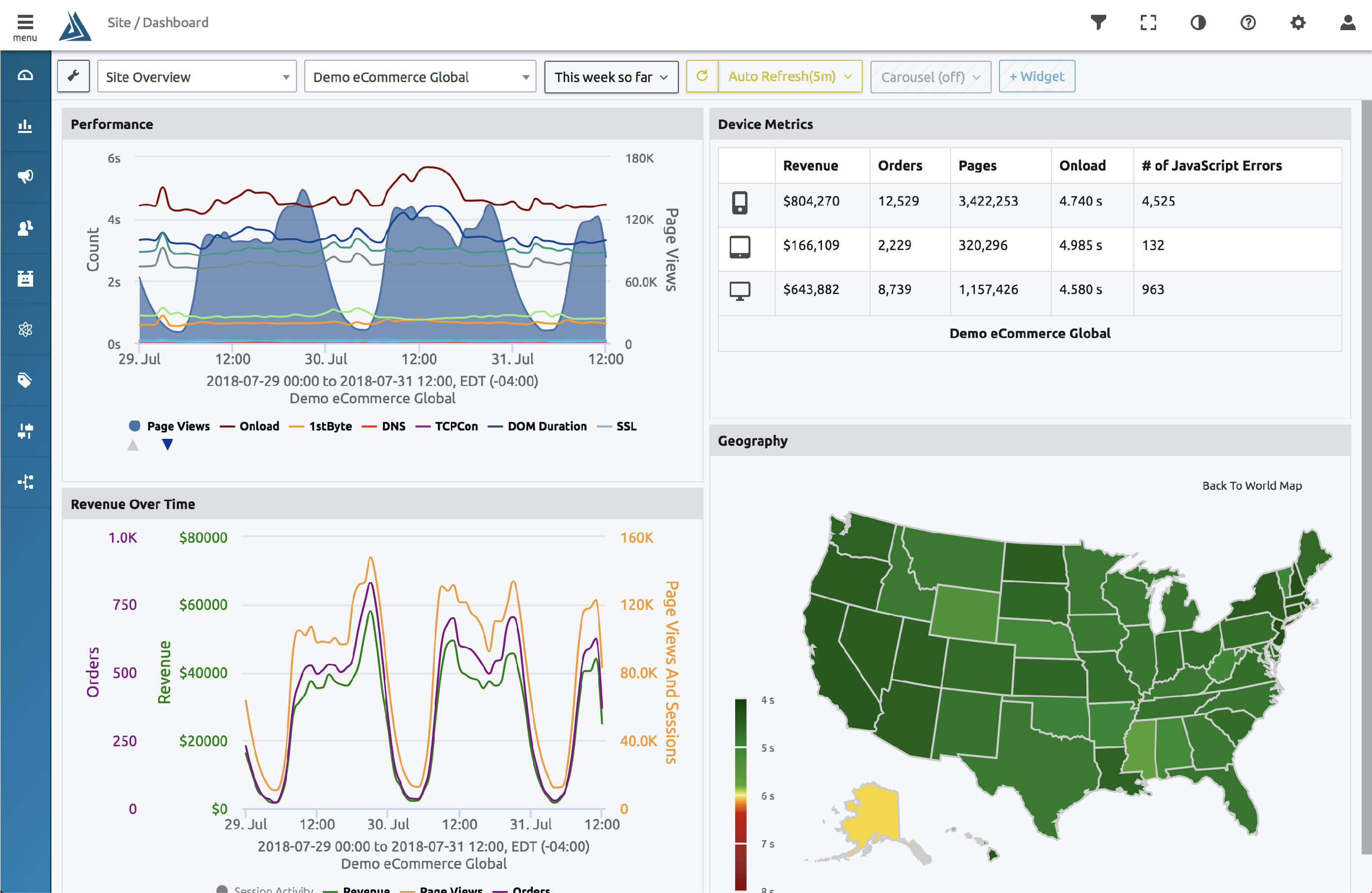Expand the Site Overview dropdown

pos(197,77)
